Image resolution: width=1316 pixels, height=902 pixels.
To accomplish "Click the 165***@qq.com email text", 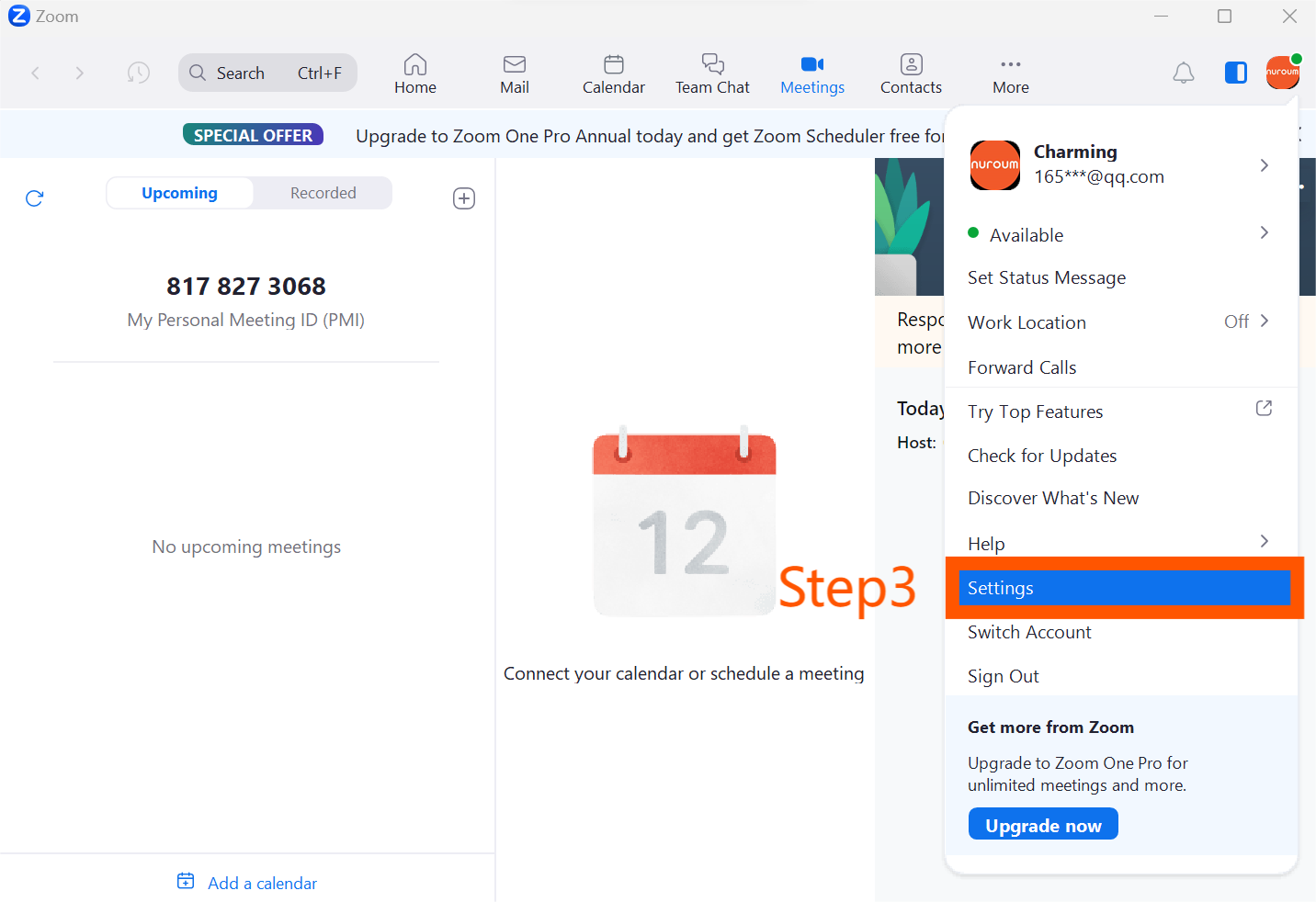I will [1098, 176].
